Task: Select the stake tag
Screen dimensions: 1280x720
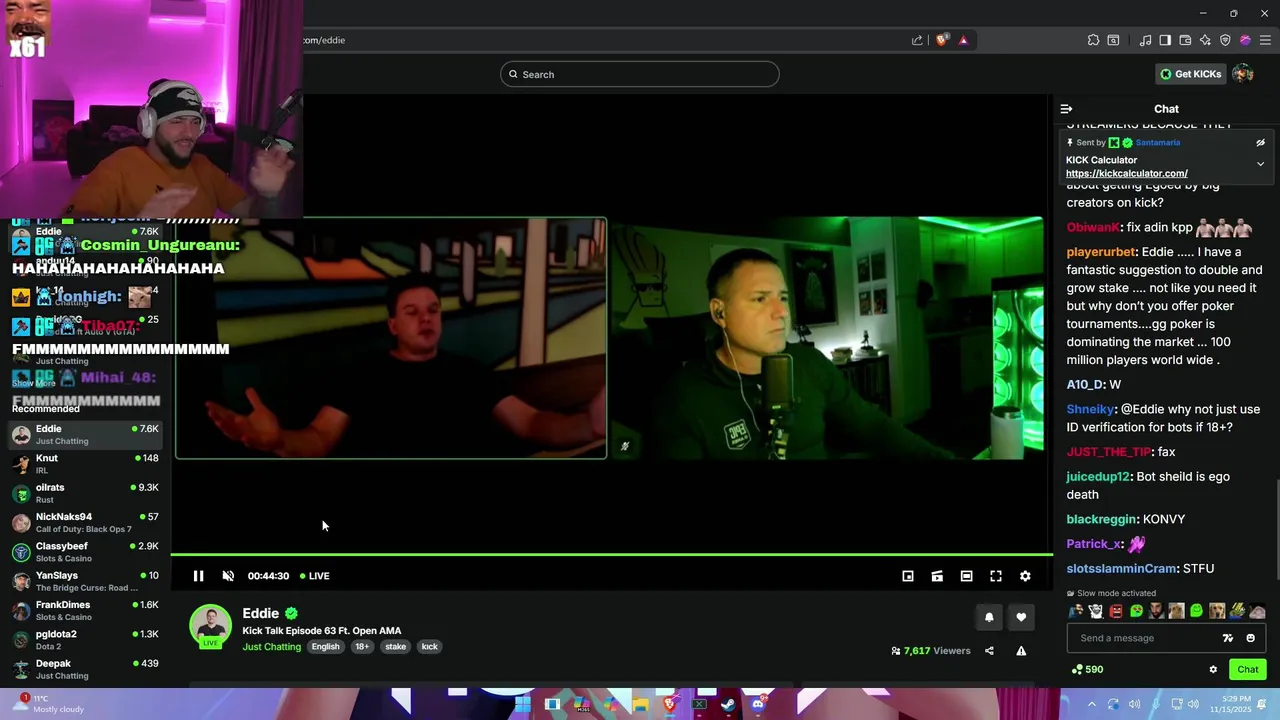Action: [396, 647]
